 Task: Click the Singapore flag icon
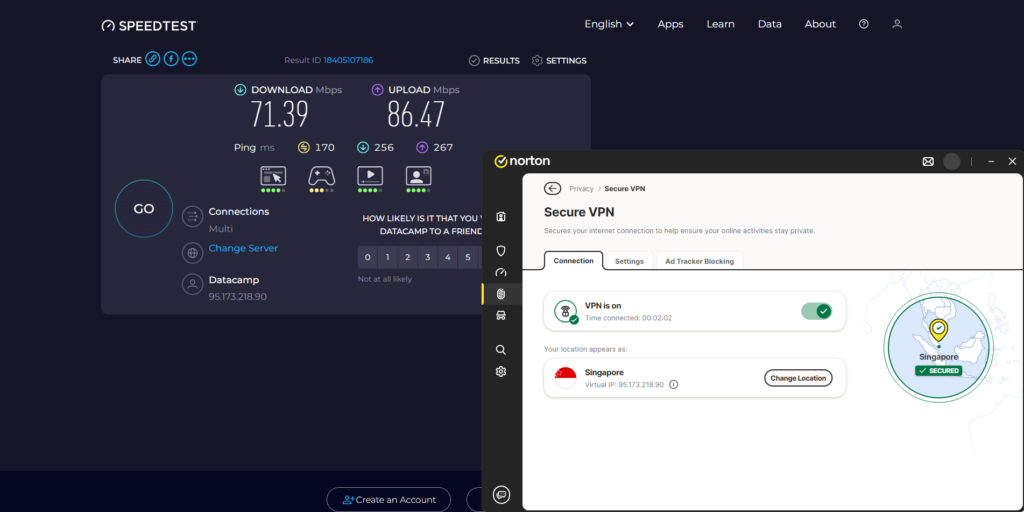point(566,377)
